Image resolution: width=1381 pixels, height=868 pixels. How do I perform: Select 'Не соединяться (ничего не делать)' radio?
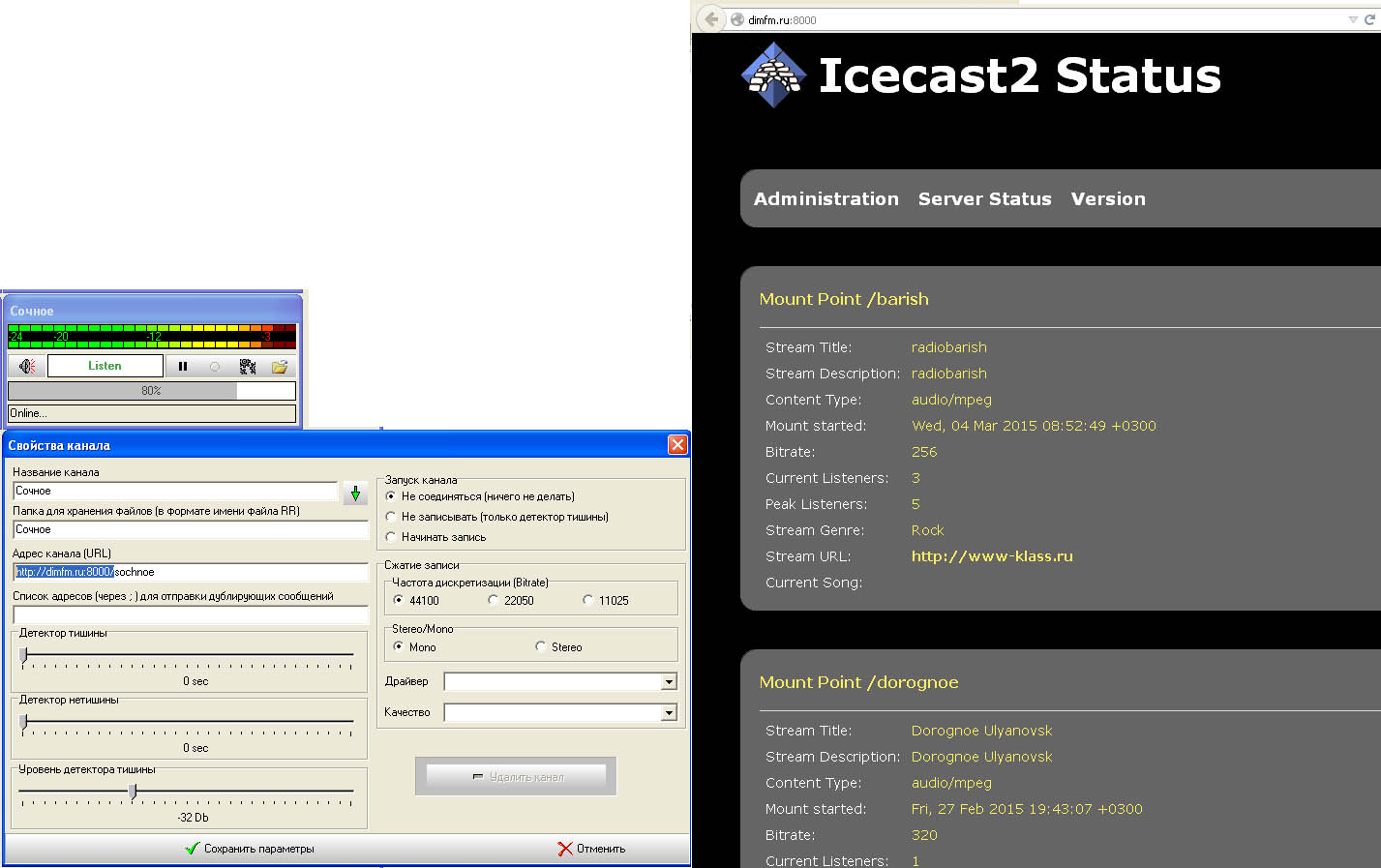coord(391,496)
